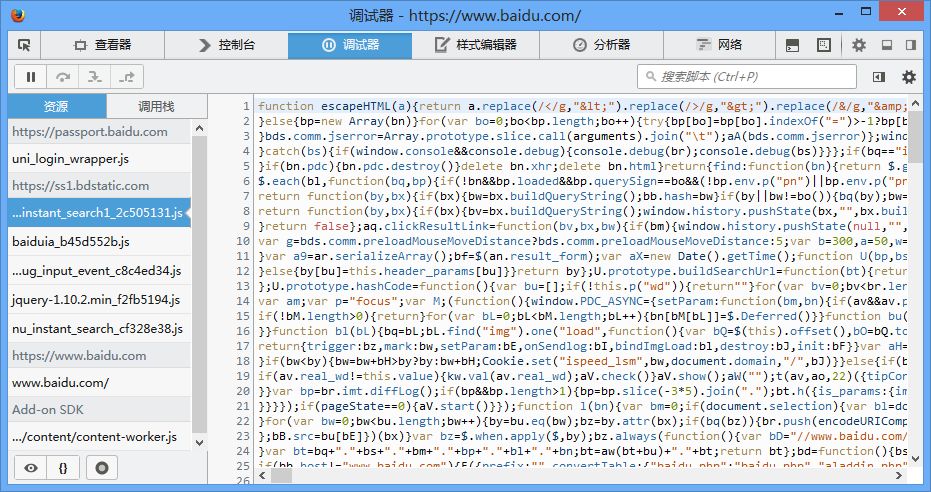Select the https://ss1.bdstatic.com group header

(x=100, y=186)
